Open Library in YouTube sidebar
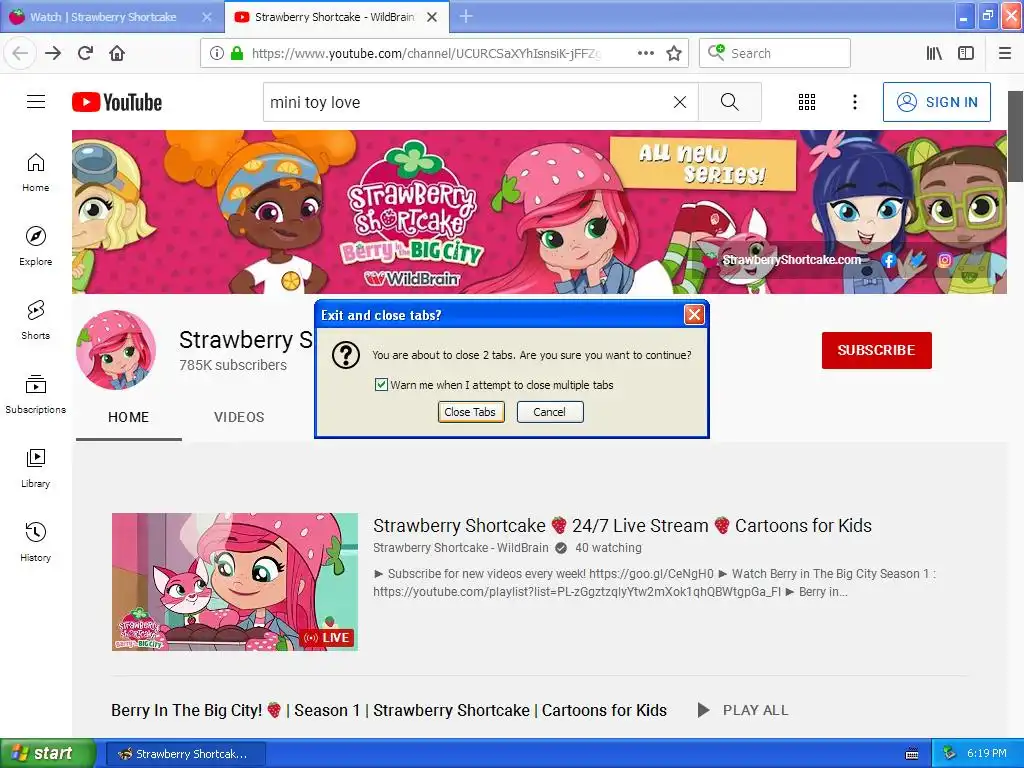The image size is (1024, 768). tap(35, 468)
